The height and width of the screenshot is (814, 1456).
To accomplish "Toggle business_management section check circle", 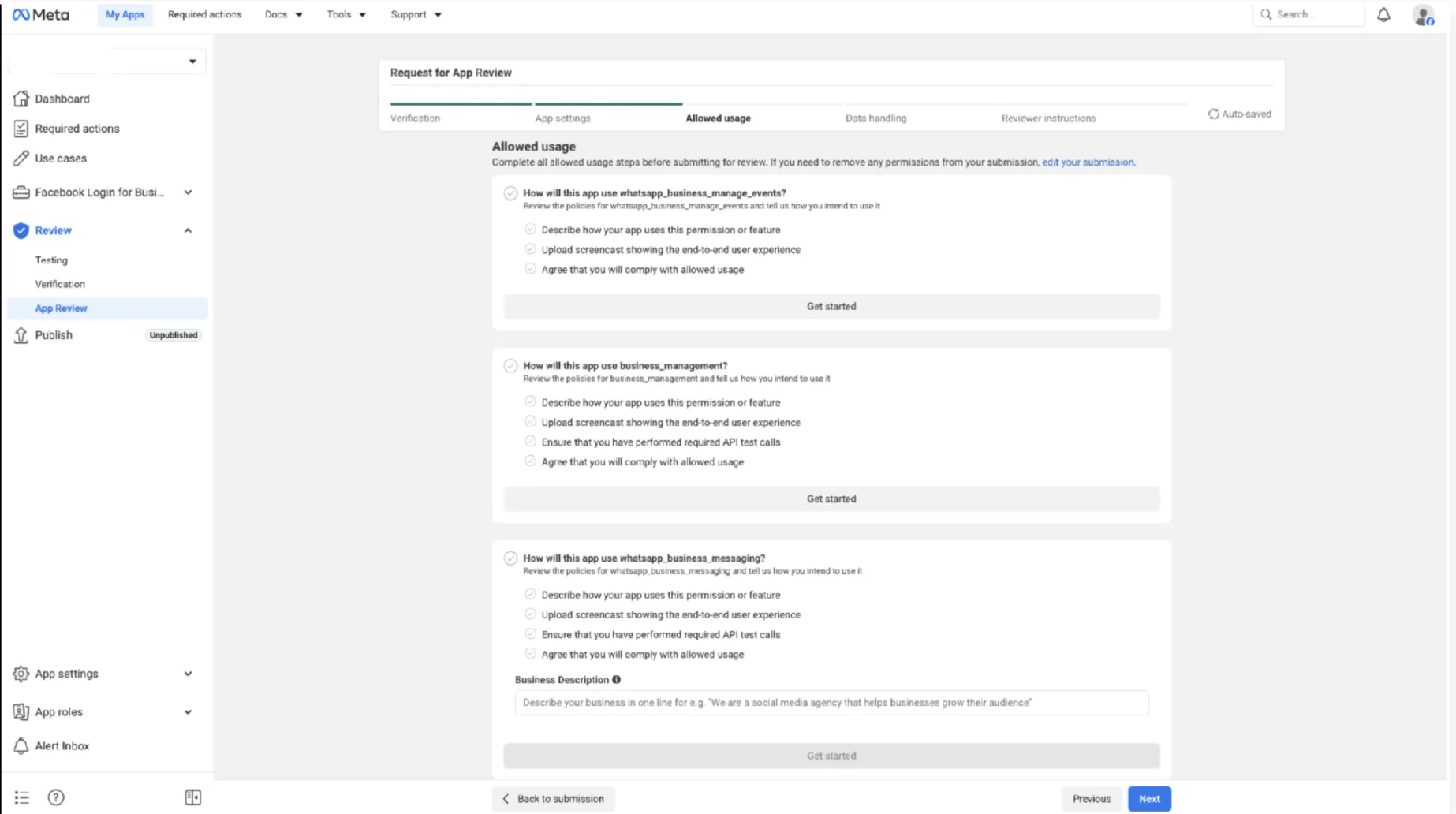I will [510, 366].
